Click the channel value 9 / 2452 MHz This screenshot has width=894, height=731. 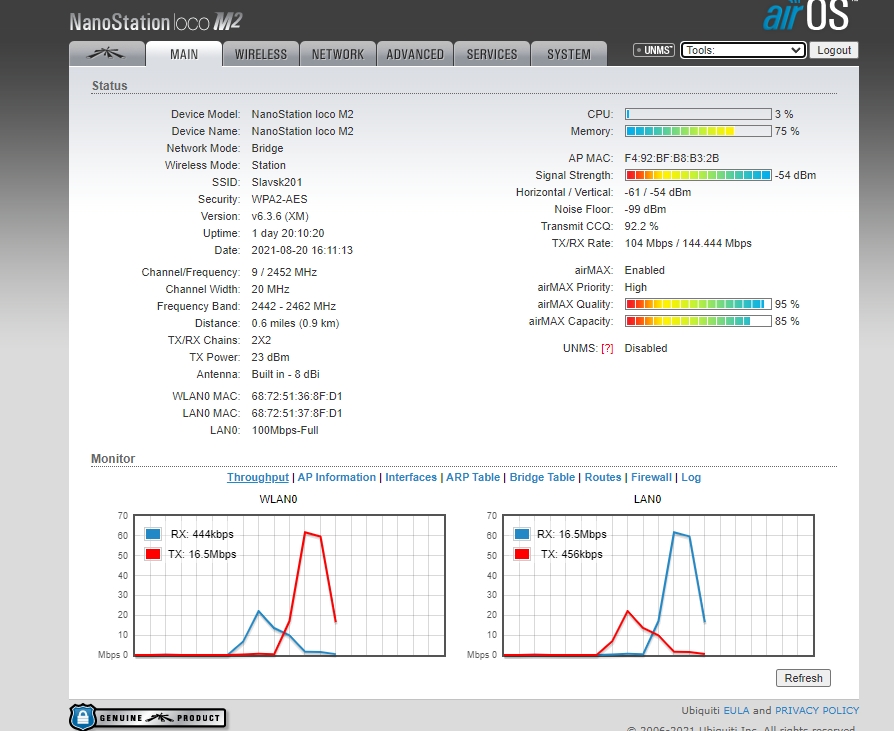click(x=284, y=272)
